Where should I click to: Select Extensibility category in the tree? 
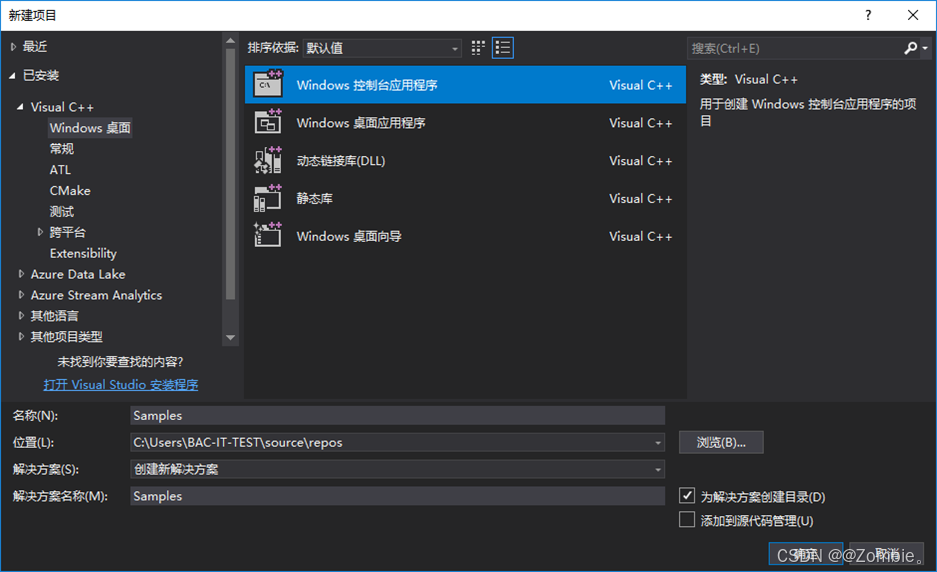[83, 253]
